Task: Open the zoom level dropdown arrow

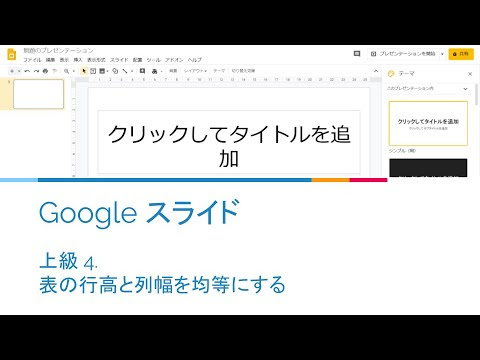Action: pyautogui.click(x=74, y=71)
